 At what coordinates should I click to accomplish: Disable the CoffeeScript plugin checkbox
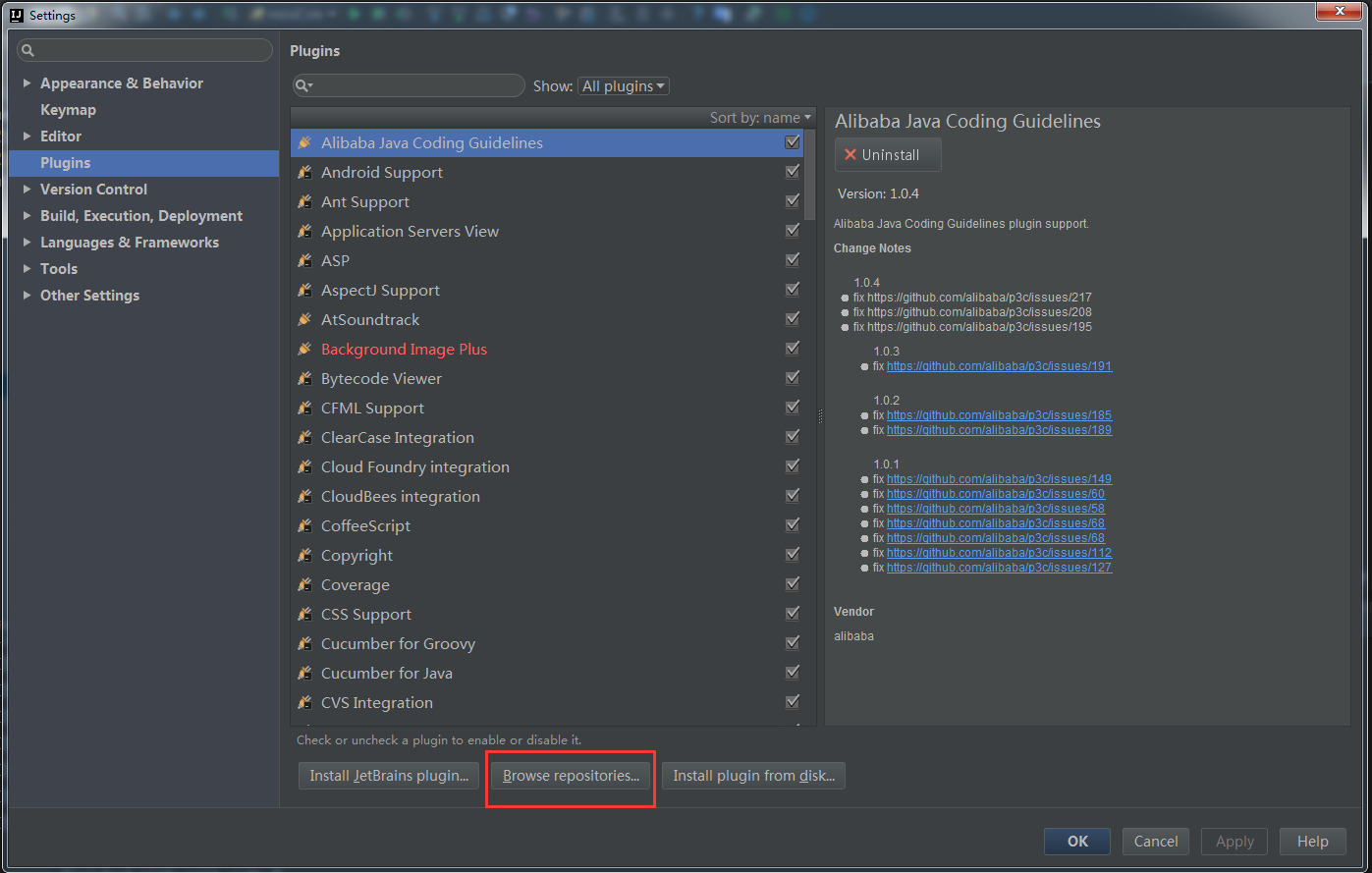pyautogui.click(x=793, y=525)
